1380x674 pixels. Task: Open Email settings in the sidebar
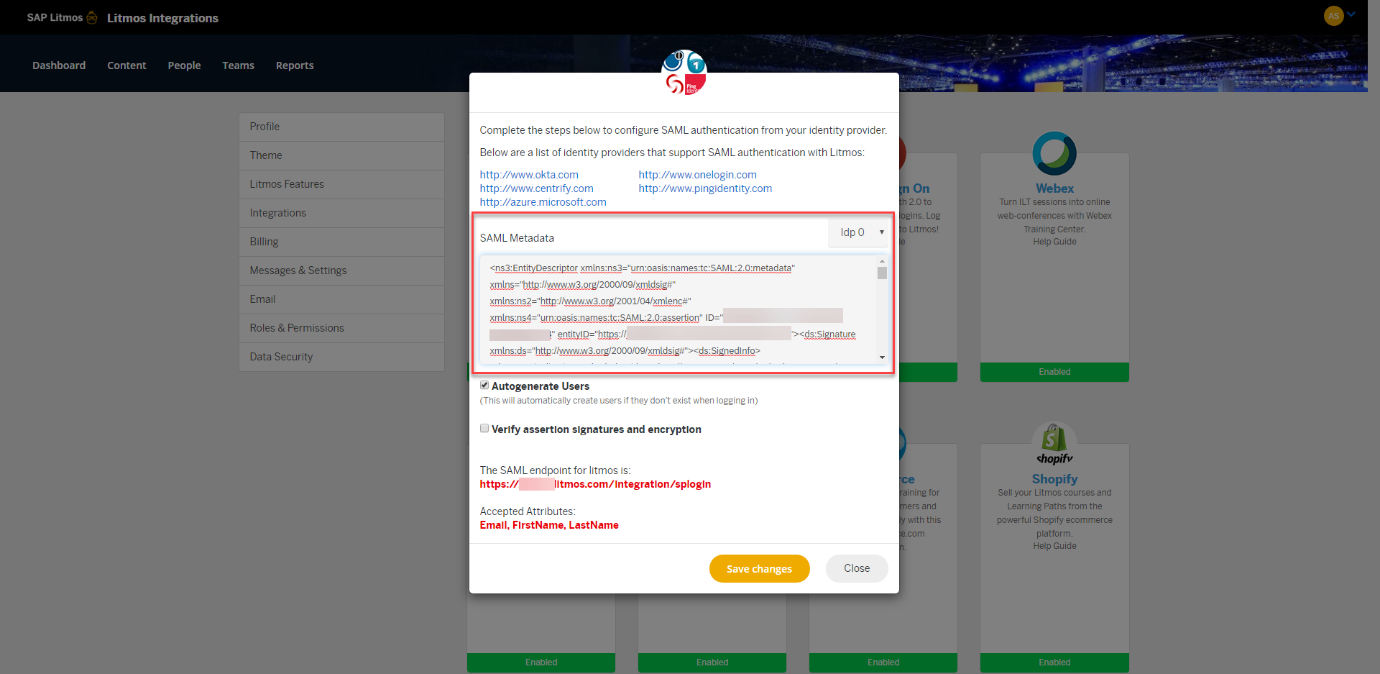pyautogui.click(x=341, y=299)
